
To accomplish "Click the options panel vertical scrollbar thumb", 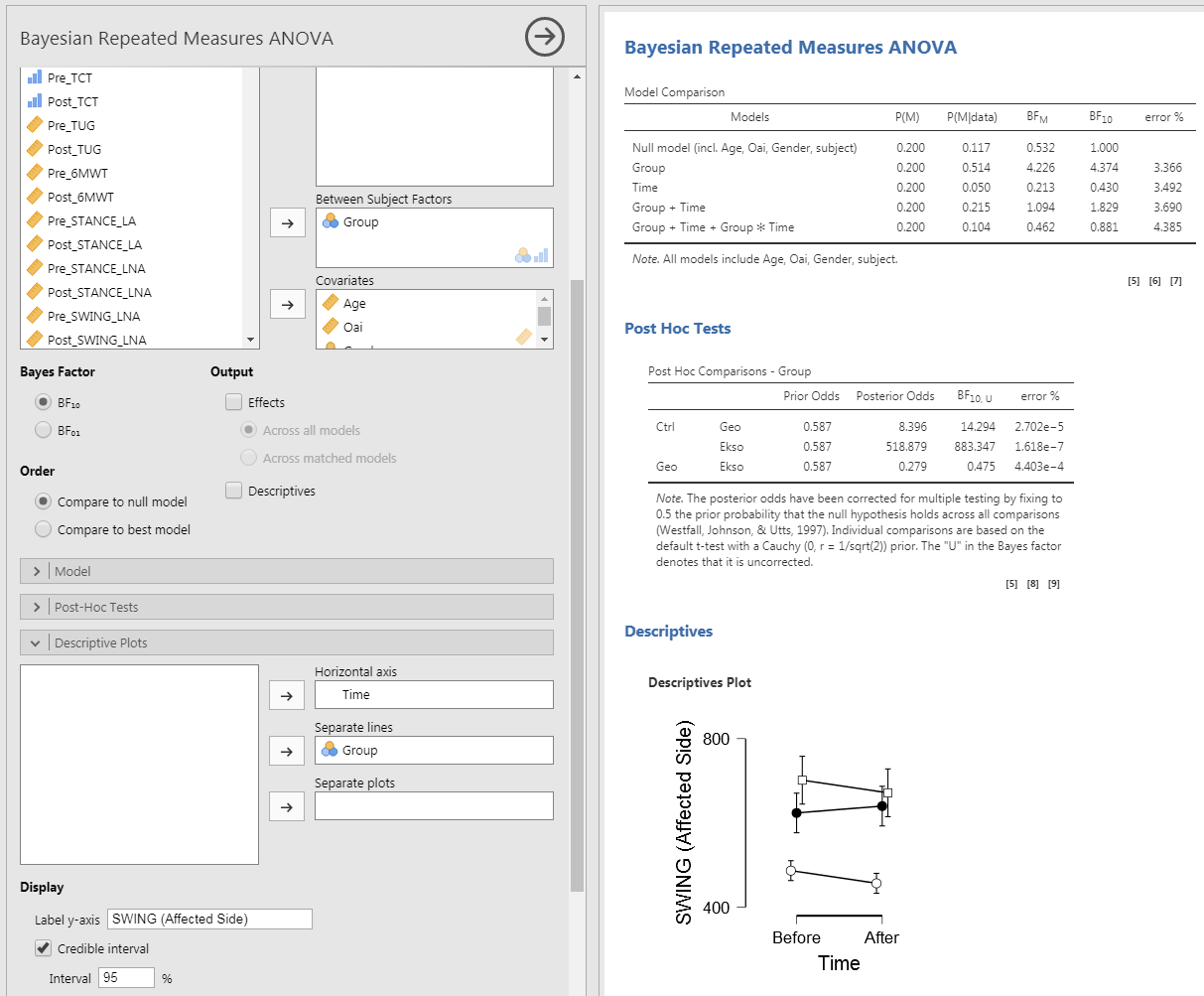I will [x=578, y=586].
